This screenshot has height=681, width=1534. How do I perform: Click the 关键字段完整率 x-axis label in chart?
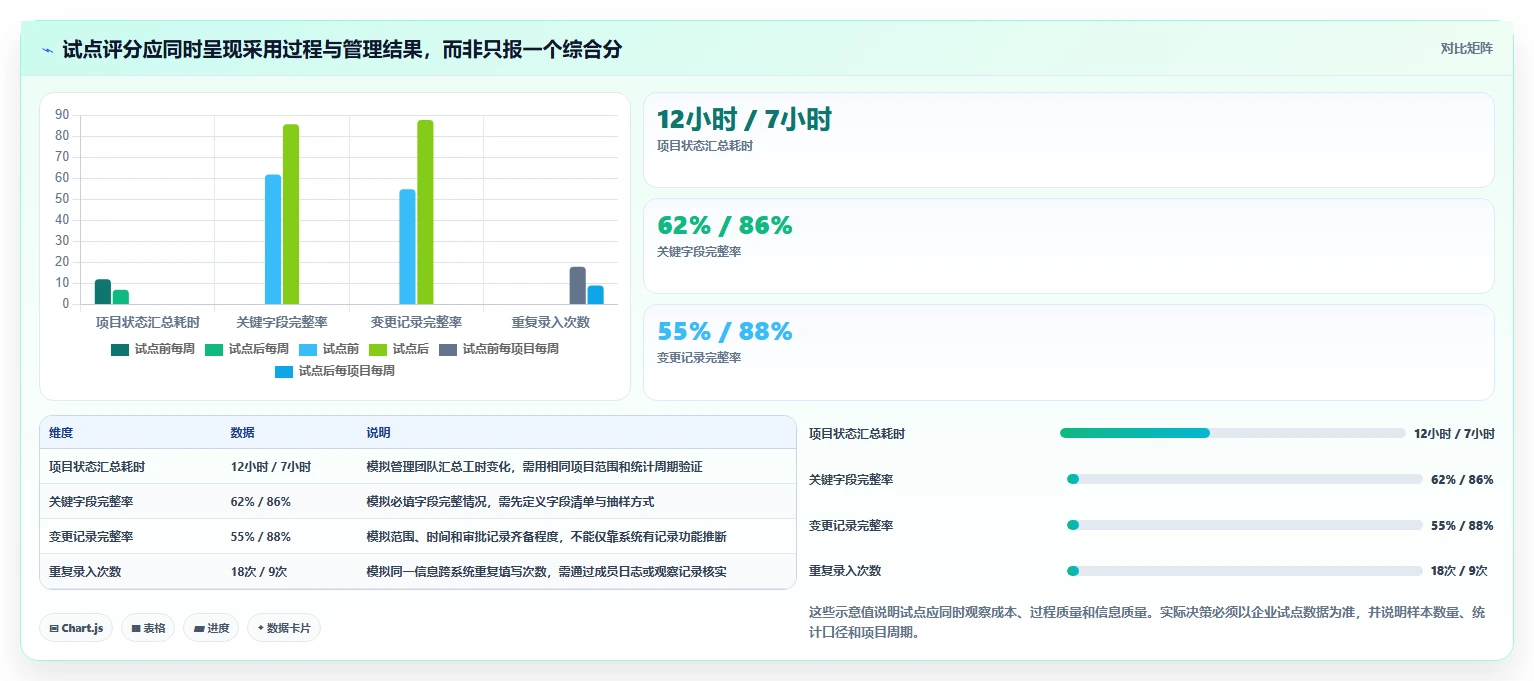(282, 322)
